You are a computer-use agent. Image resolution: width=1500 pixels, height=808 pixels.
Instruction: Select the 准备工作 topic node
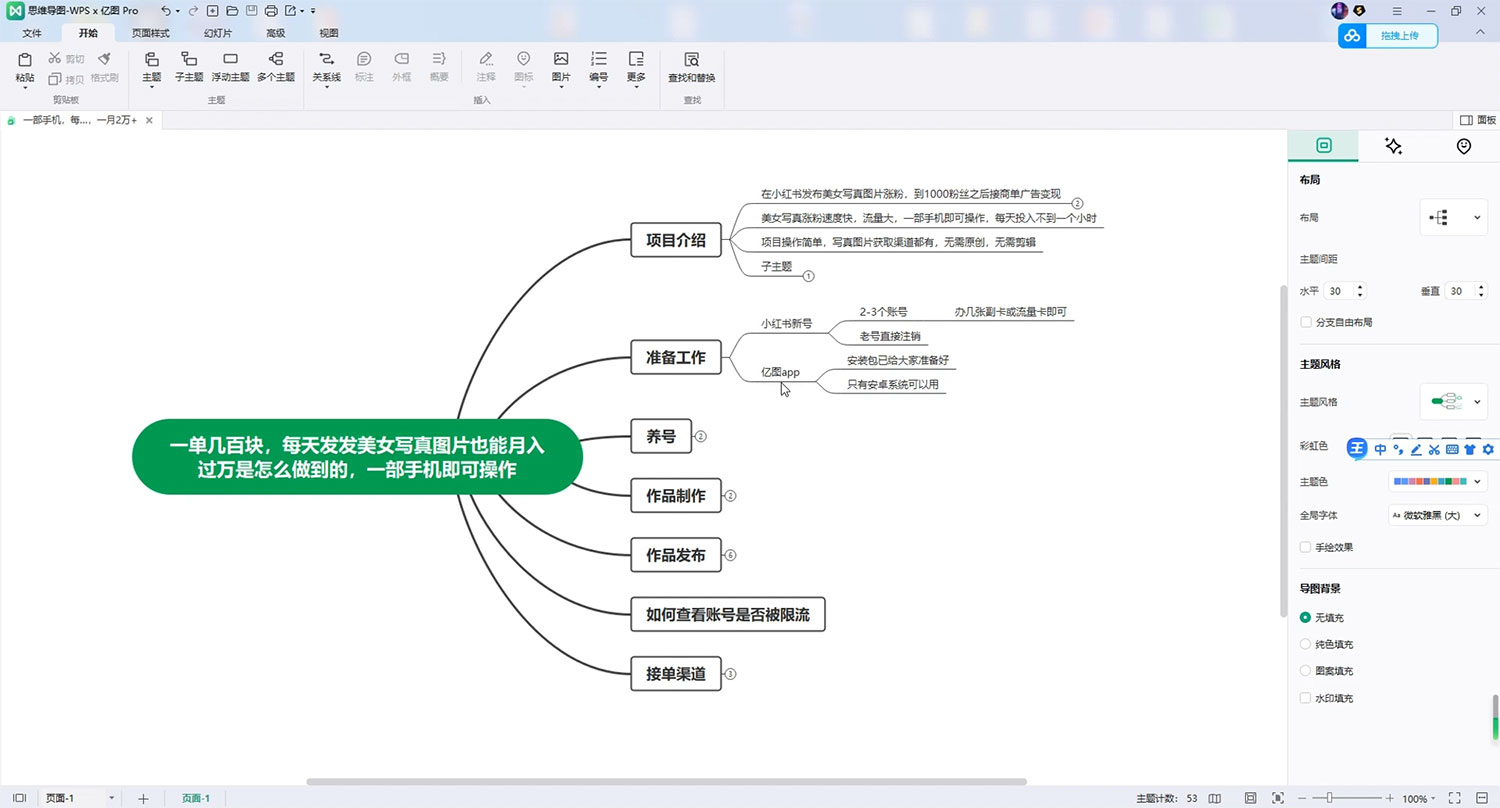pos(675,358)
